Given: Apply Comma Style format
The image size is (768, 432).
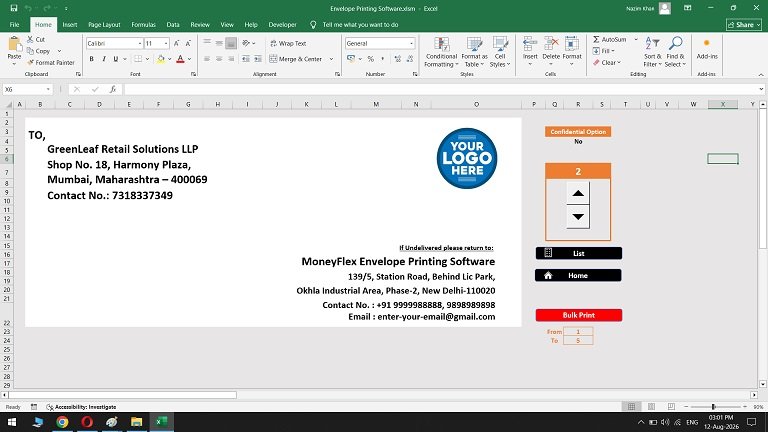Looking at the screenshot, I should (383, 59).
